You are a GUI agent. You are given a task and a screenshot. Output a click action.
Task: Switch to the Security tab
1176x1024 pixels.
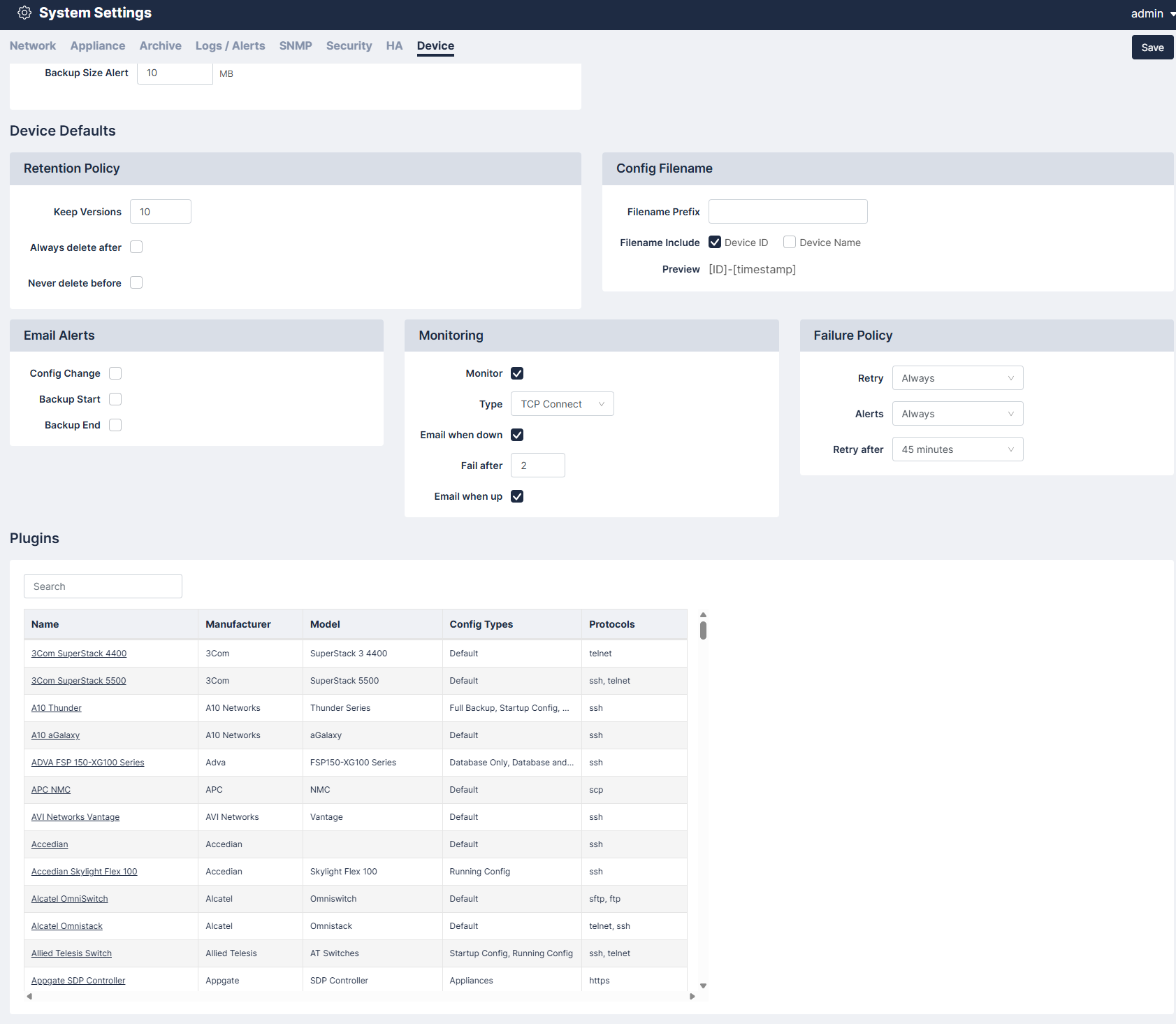pyautogui.click(x=349, y=46)
